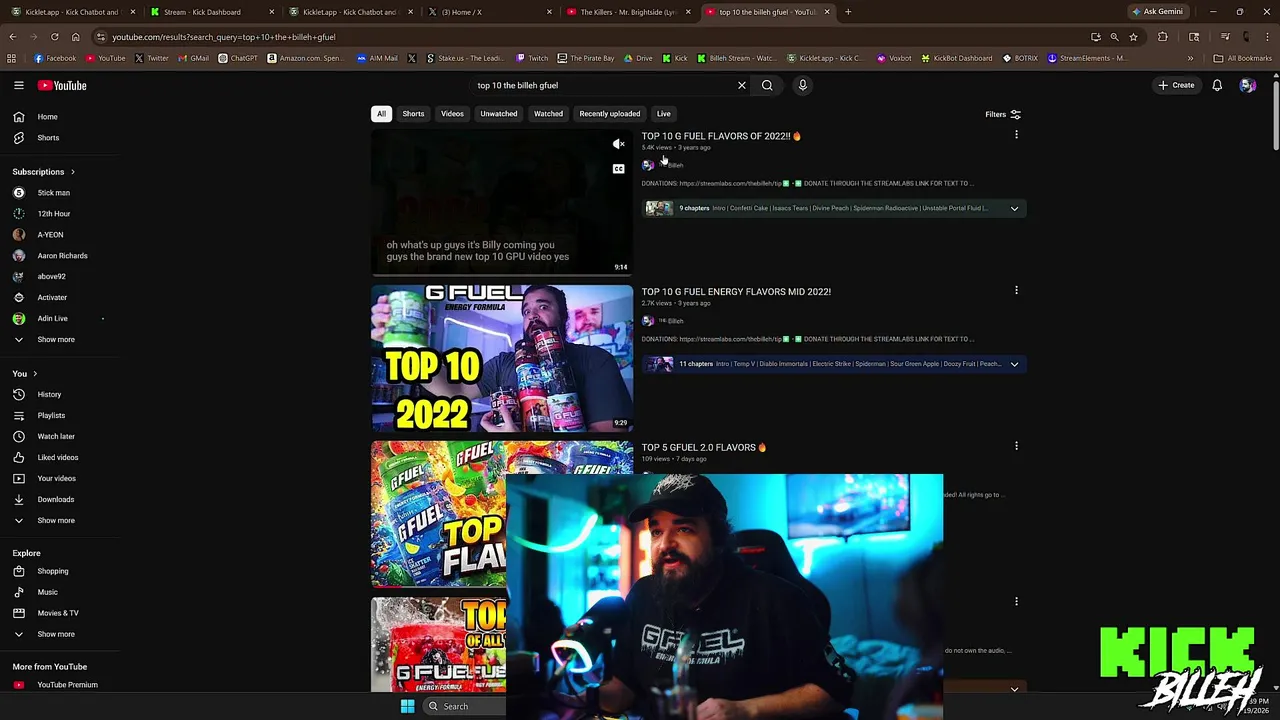Screen dimensions: 1280x720
Task: Open the account avatar menu
Action: [x=1247, y=85]
